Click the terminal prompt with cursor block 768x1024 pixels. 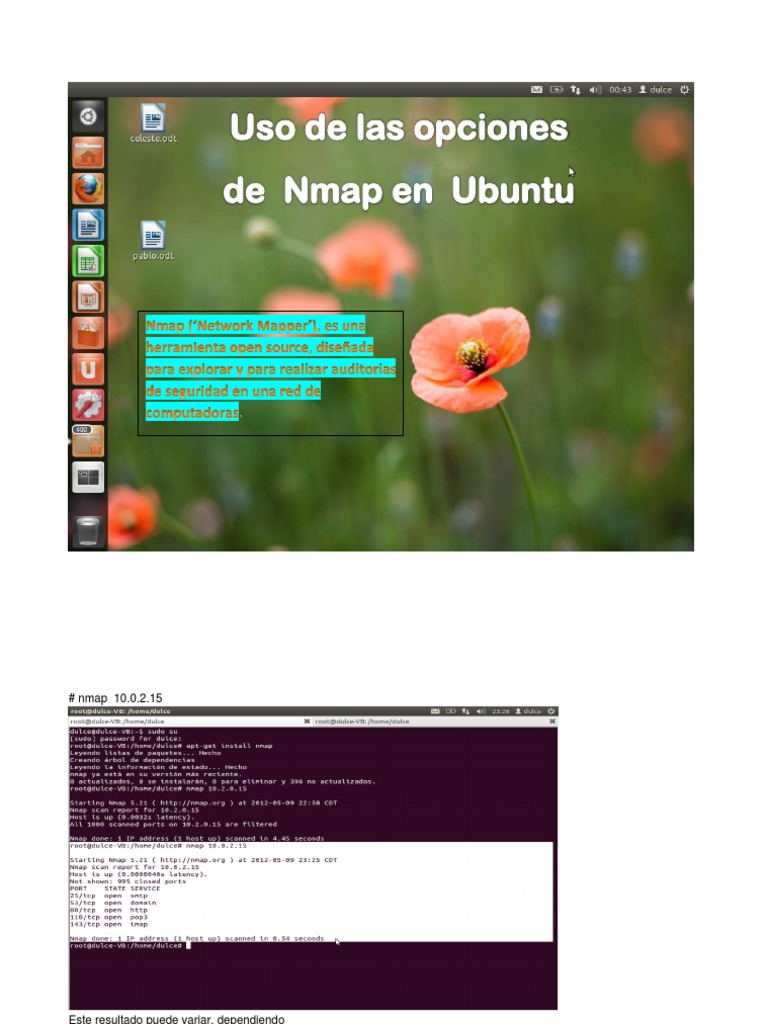click(130, 946)
